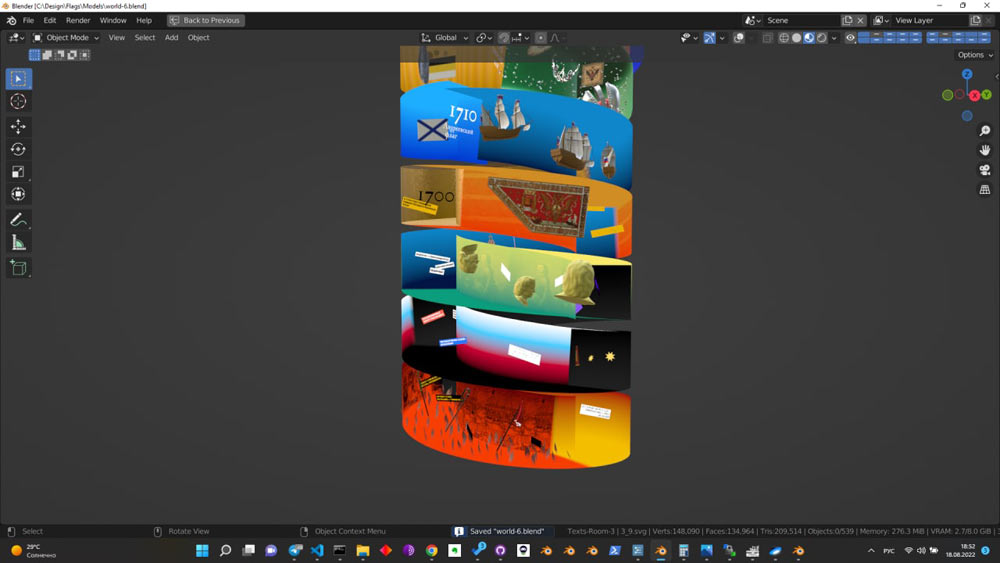The image size is (1000, 563).
Task: Toggle the viewport gizmos display
Action: [709, 38]
